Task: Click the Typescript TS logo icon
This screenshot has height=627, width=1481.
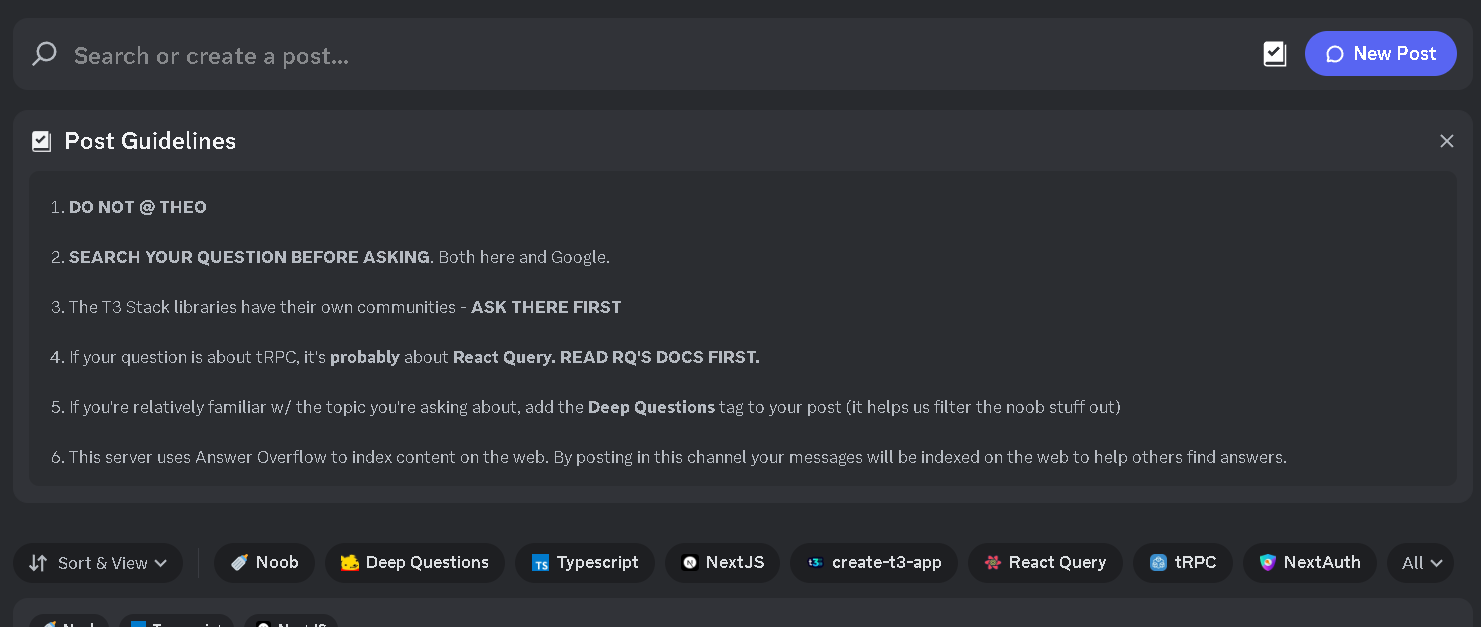Action: pos(540,563)
